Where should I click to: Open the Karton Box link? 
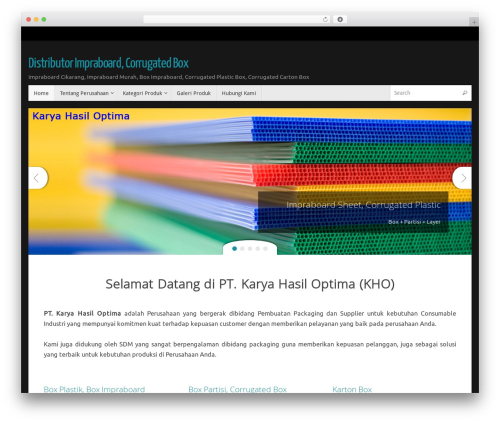coord(352,389)
